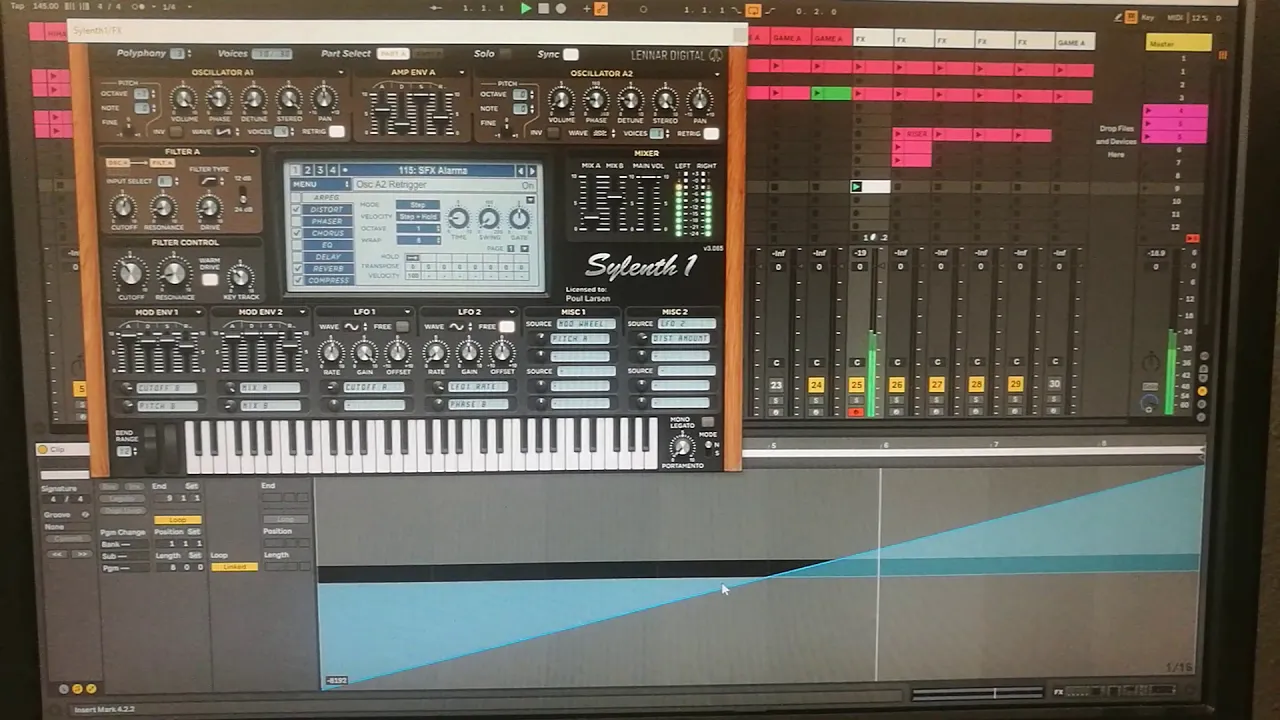Click Oscillator A1 Detune knob
Viewport: 1280px width, 720px height.
click(x=254, y=99)
